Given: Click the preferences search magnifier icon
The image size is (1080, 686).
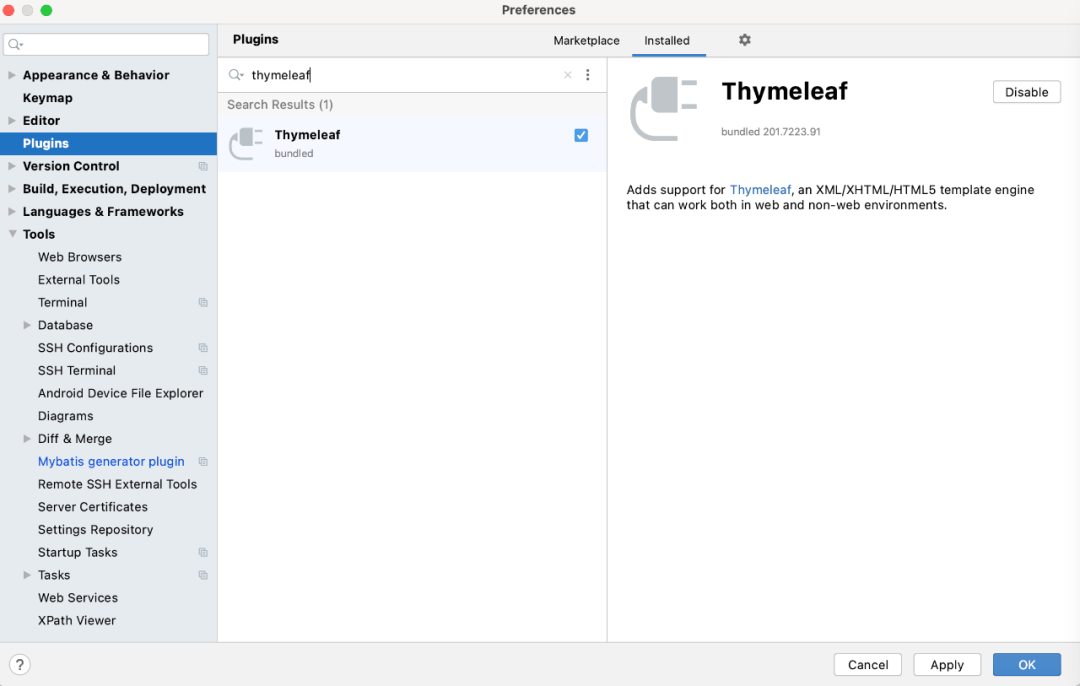Looking at the screenshot, I should click(x=15, y=45).
